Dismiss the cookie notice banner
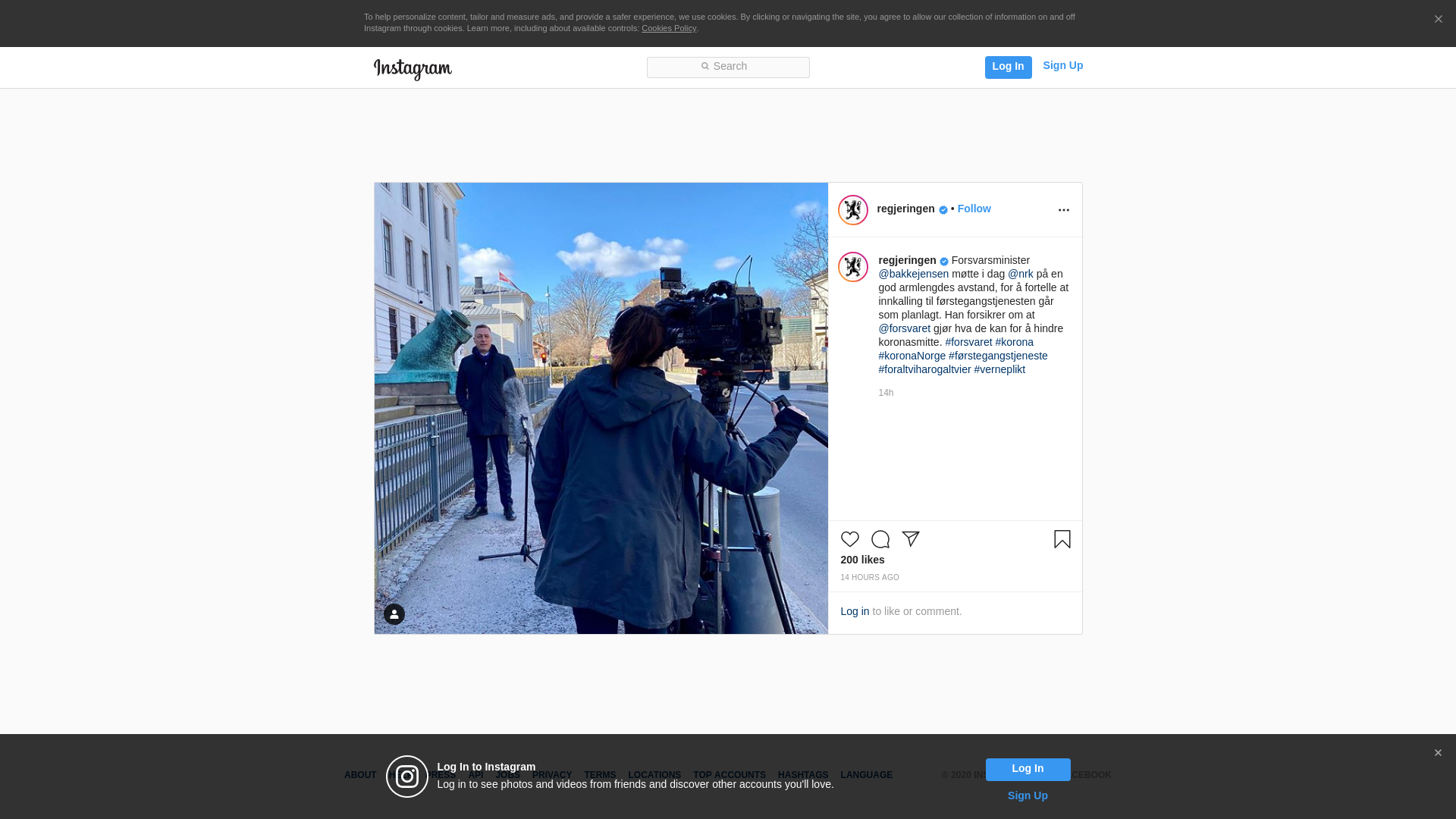Screen dimensions: 1456x819 [x=1438, y=20]
